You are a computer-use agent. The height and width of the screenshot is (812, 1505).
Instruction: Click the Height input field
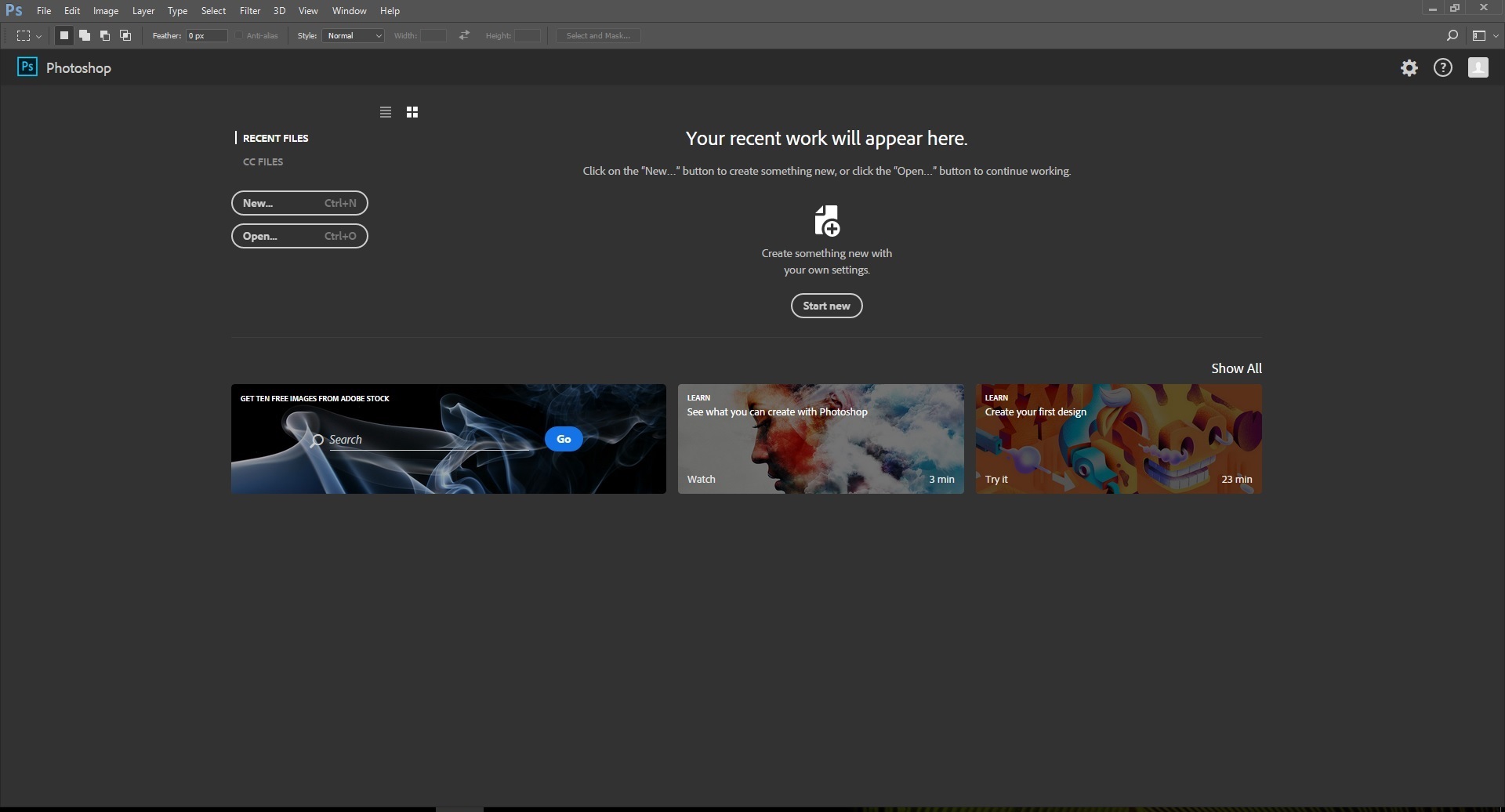(528, 35)
